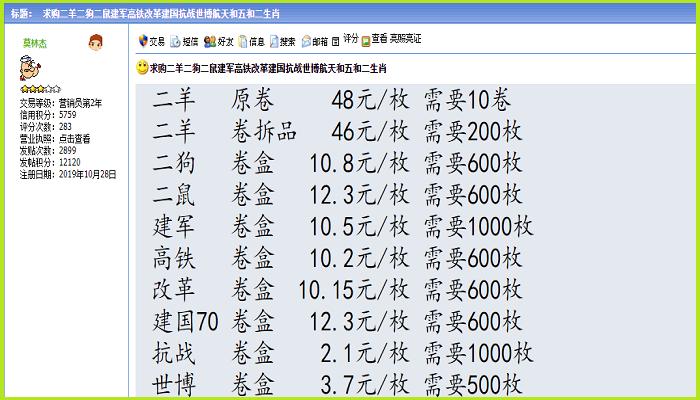This screenshot has height=400, width=700.
Task: Click the 二狗 row name
Action: click(174, 163)
